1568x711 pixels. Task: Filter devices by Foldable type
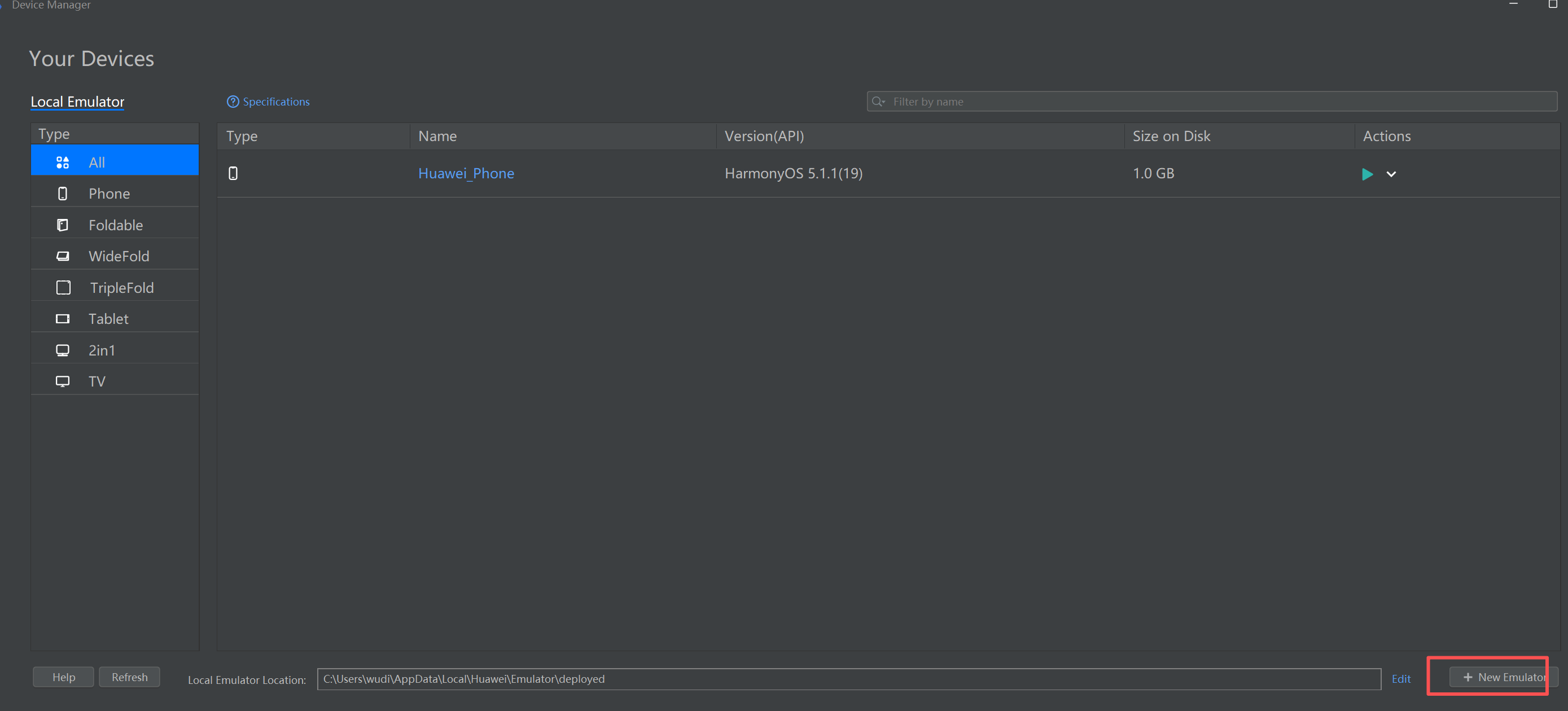115,225
